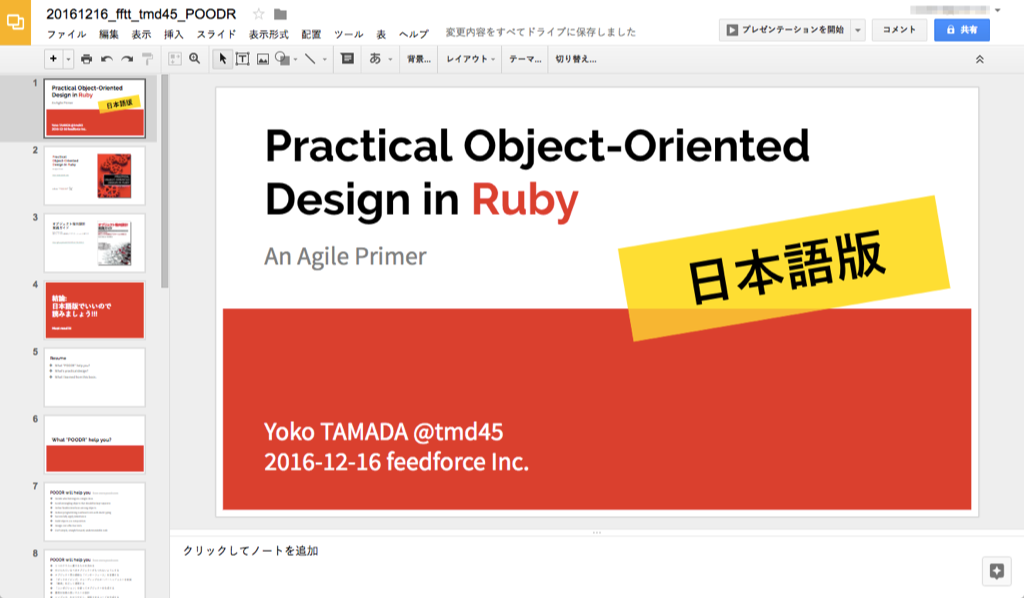
Task: Click the redo arrow icon
Action: point(127,59)
